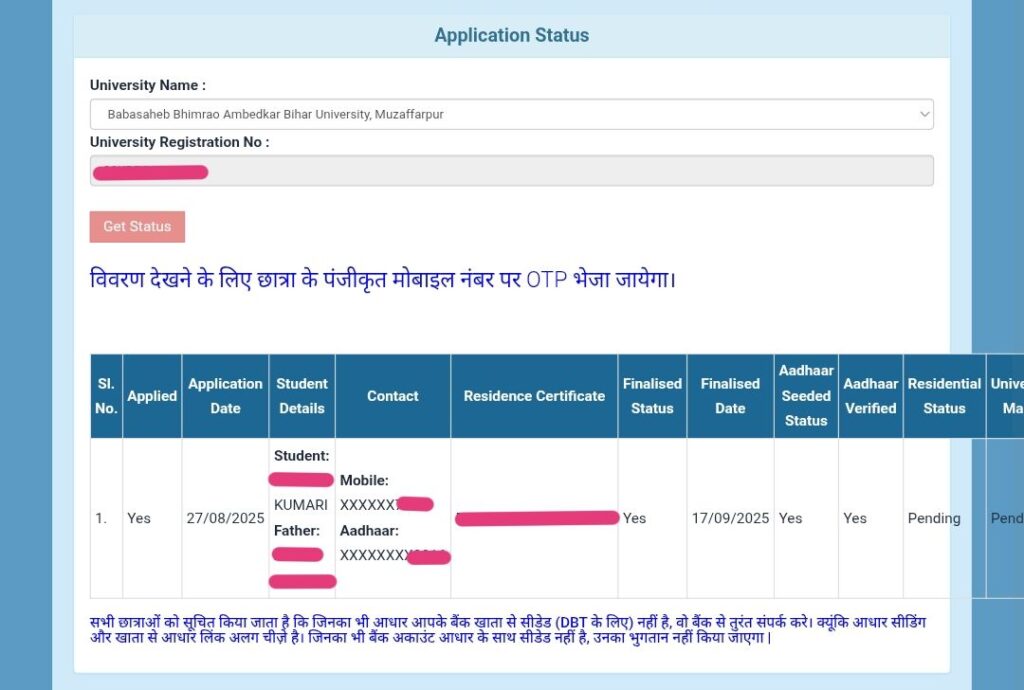Viewport: 1024px width, 690px height.
Task: Select the Application Status page title
Action: coord(511,35)
